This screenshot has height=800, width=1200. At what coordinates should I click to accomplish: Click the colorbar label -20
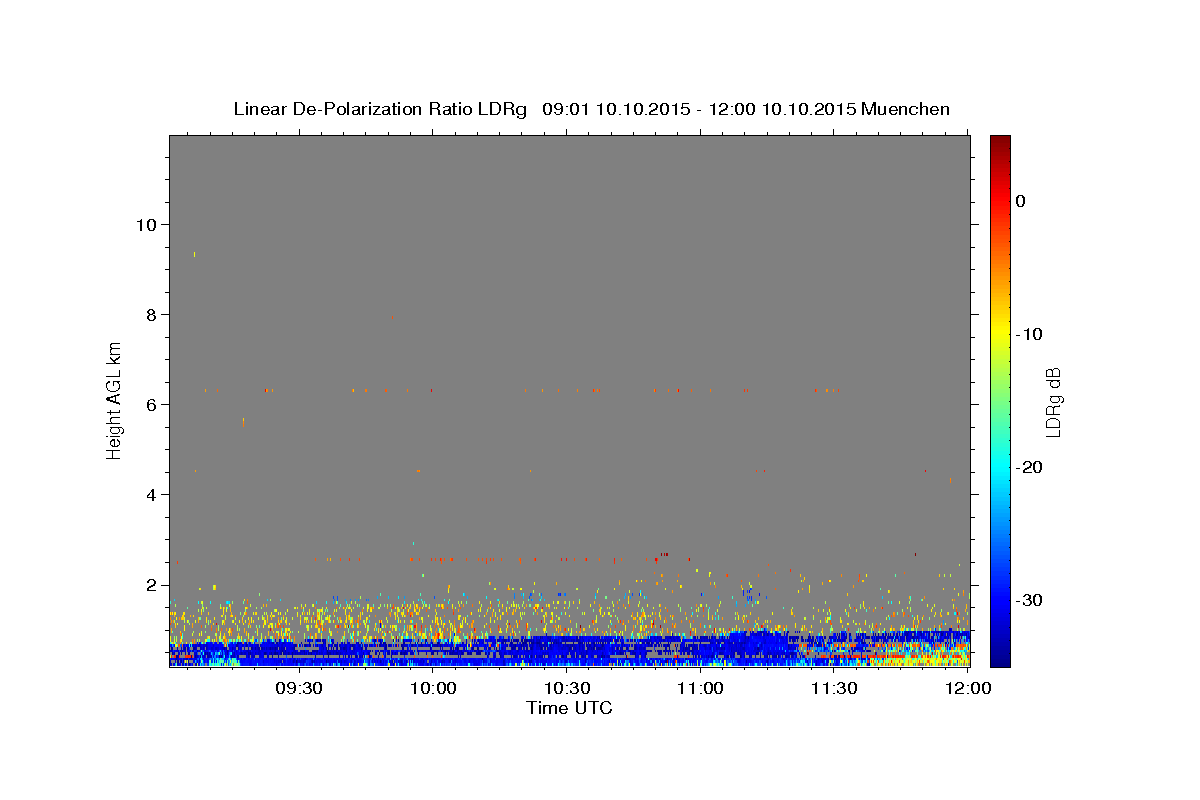point(1028,467)
